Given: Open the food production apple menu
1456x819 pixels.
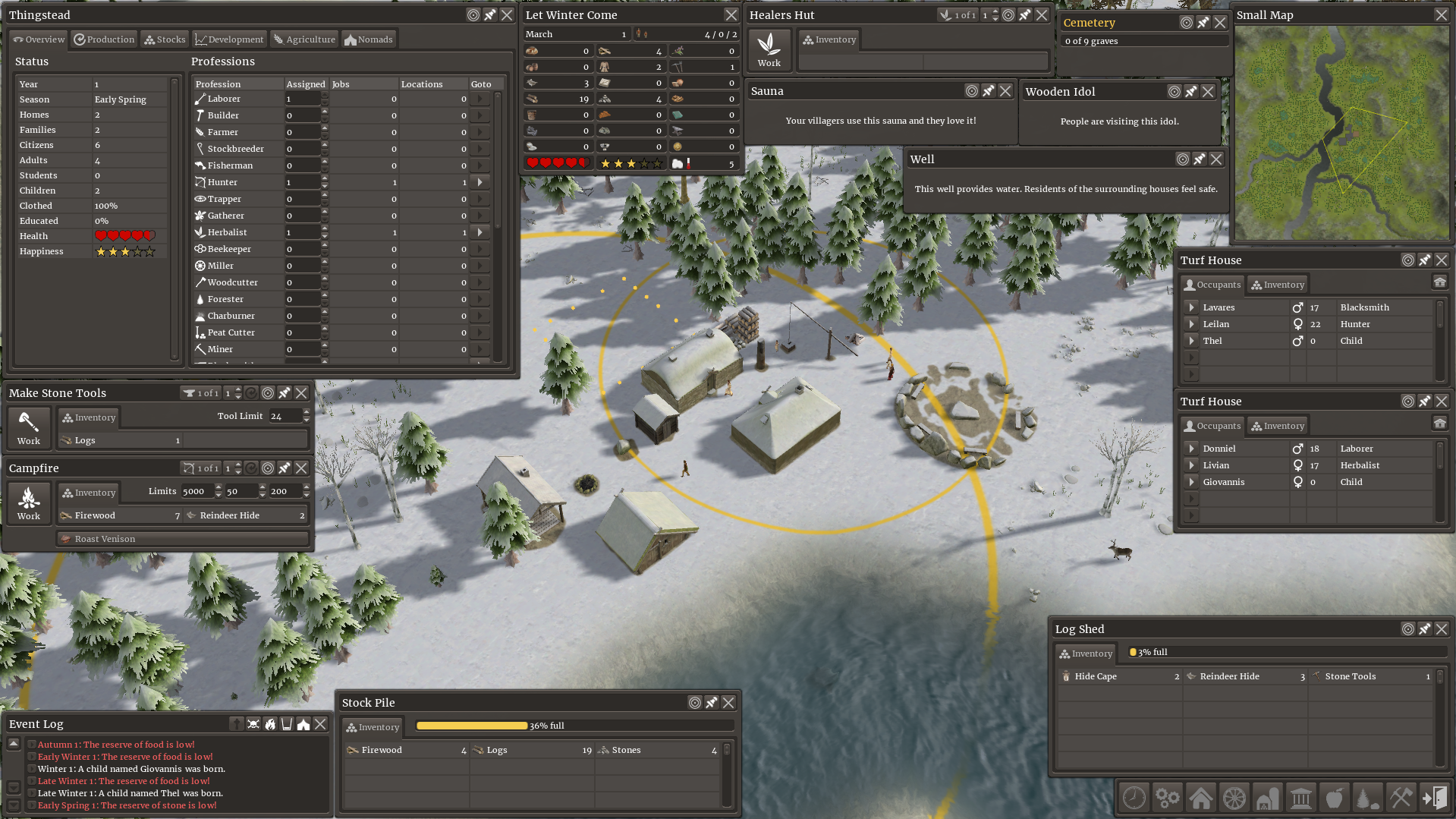Looking at the screenshot, I should tap(1335, 798).
